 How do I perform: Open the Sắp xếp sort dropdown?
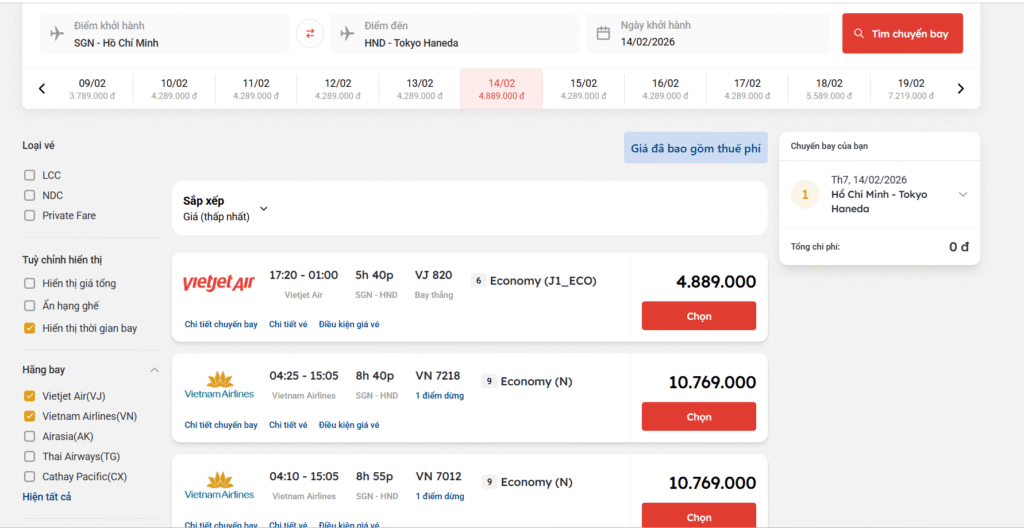pyautogui.click(x=225, y=208)
